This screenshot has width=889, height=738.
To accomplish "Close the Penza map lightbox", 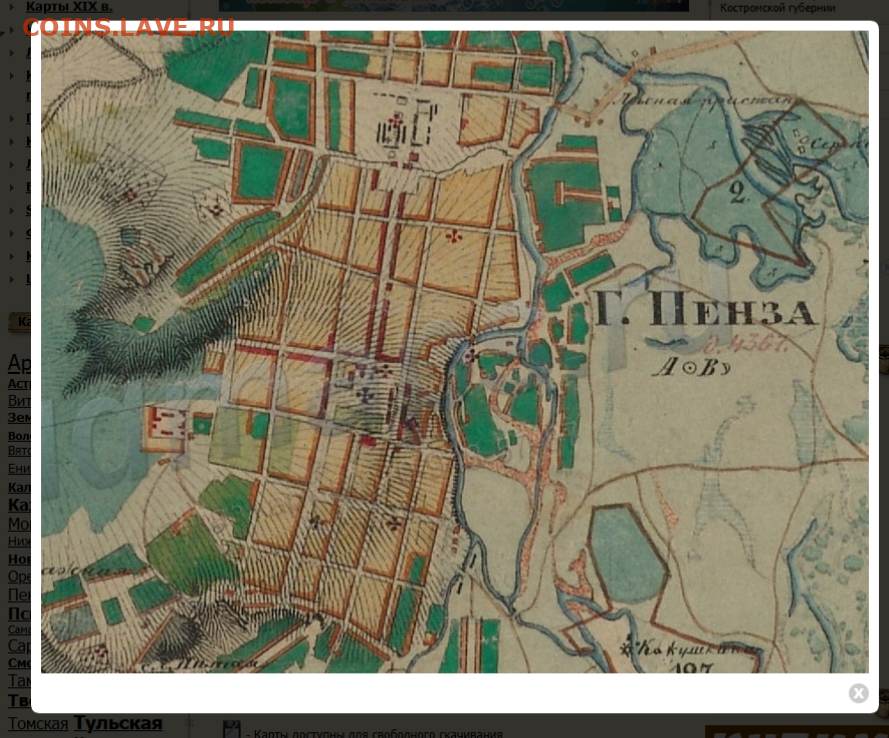I will pos(858,693).
